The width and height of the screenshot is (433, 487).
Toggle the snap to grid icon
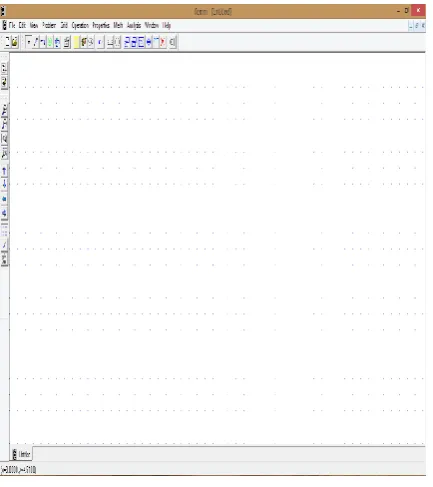point(4,245)
